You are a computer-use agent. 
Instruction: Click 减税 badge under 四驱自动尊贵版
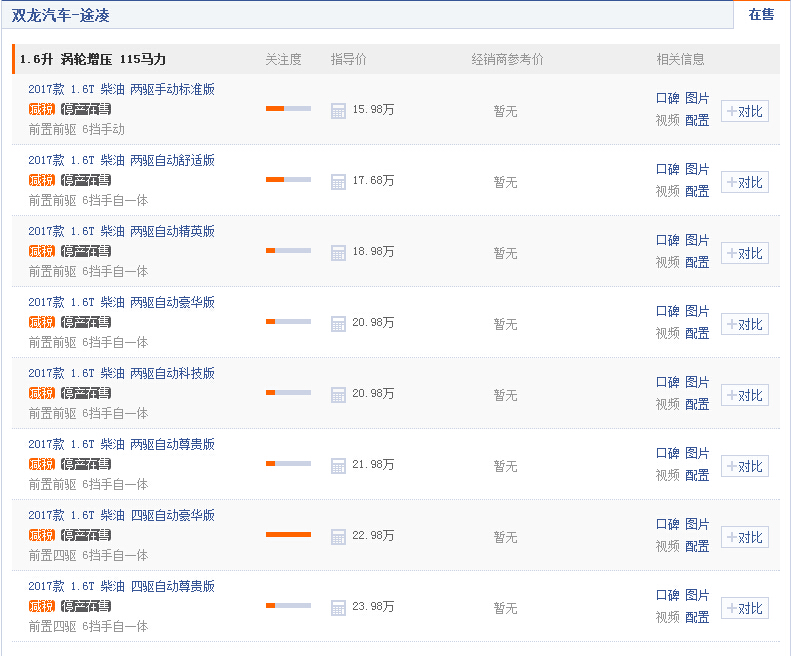42,606
